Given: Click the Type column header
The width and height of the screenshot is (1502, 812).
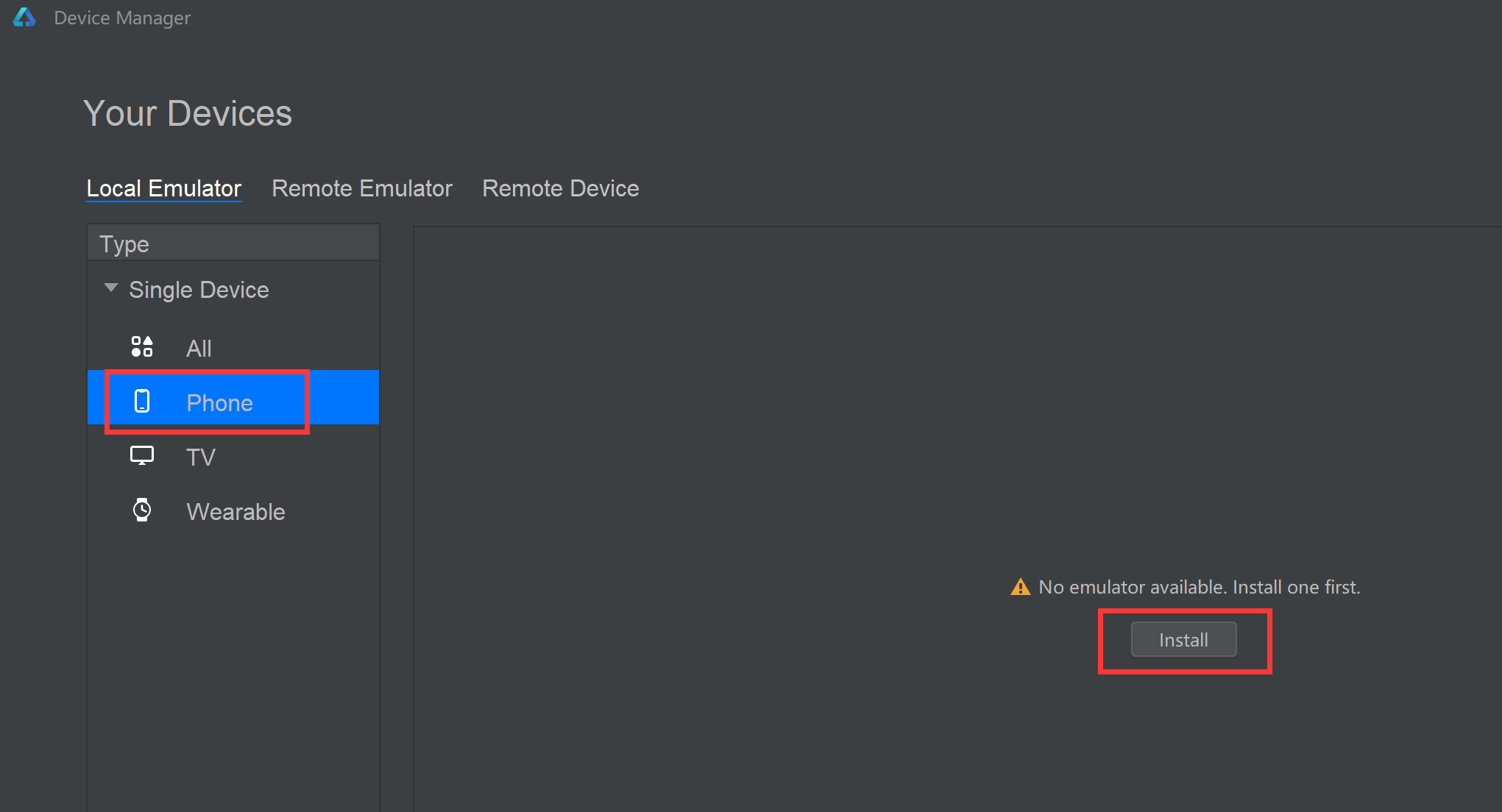Looking at the screenshot, I should pos(124,244).
